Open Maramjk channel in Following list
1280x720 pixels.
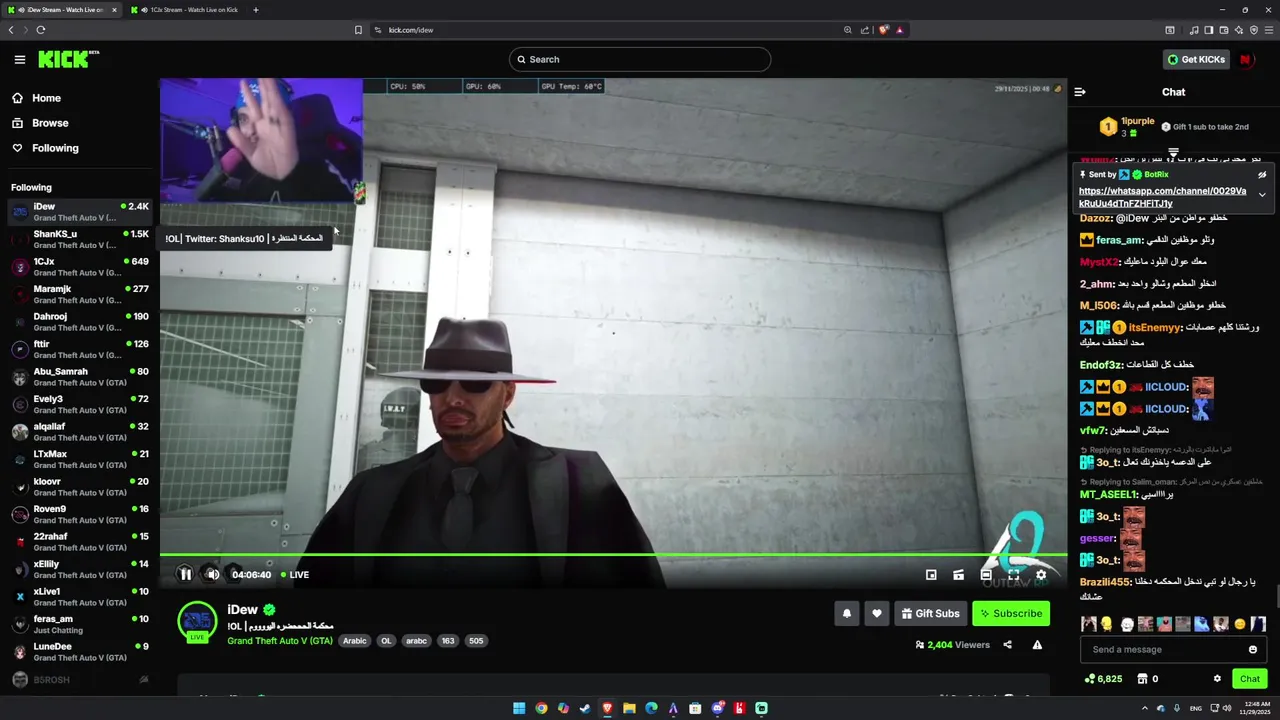click(x=80, y=294)
